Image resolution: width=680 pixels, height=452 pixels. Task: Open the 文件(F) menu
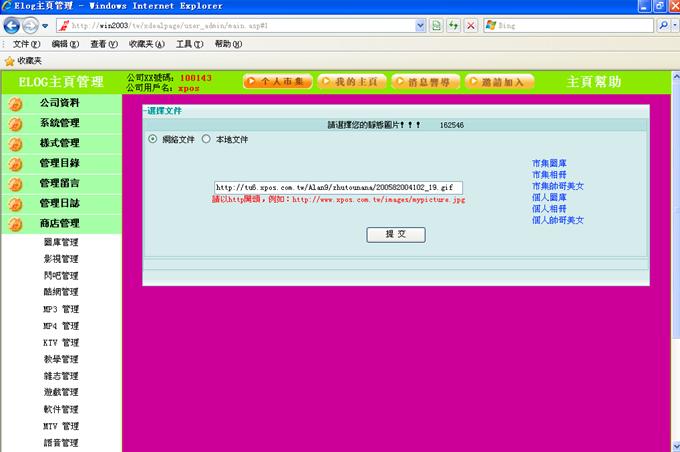(x=27, y=44)
